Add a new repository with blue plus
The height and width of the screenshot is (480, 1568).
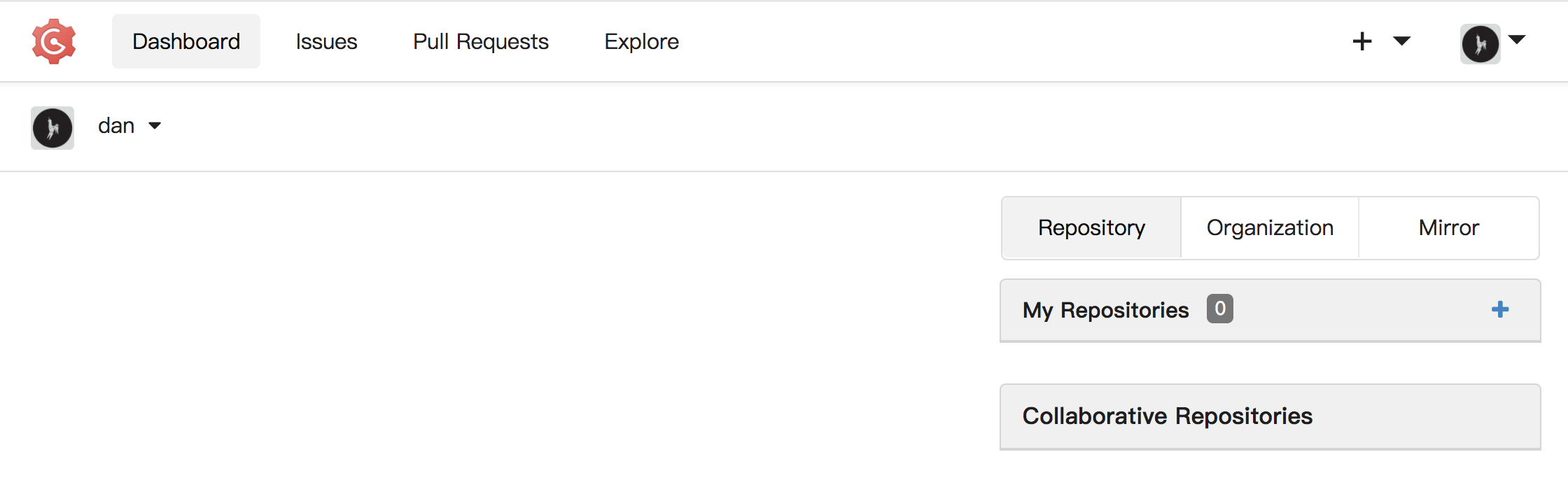[1500, 309]
